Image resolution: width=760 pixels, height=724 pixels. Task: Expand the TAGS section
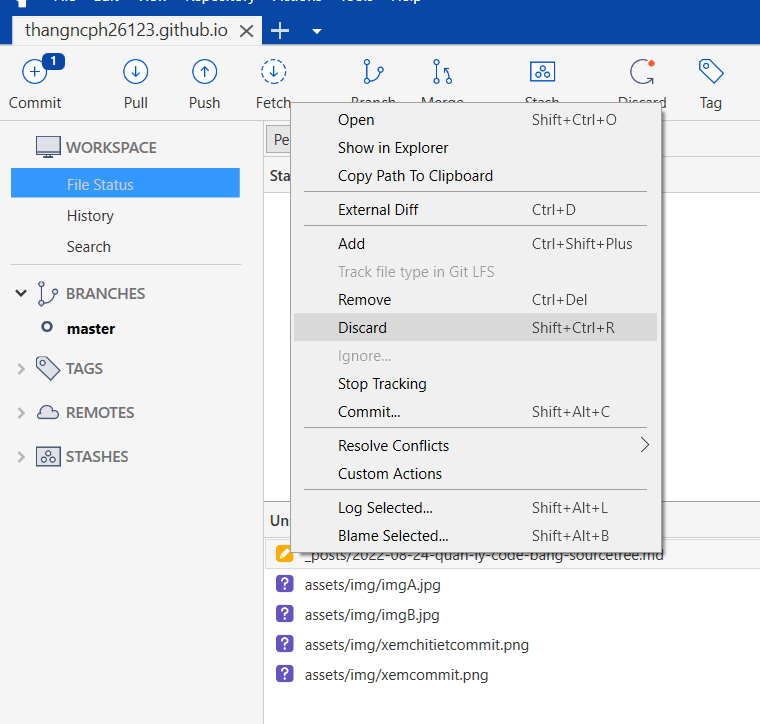pyautogui.click(x=21, y=369)
